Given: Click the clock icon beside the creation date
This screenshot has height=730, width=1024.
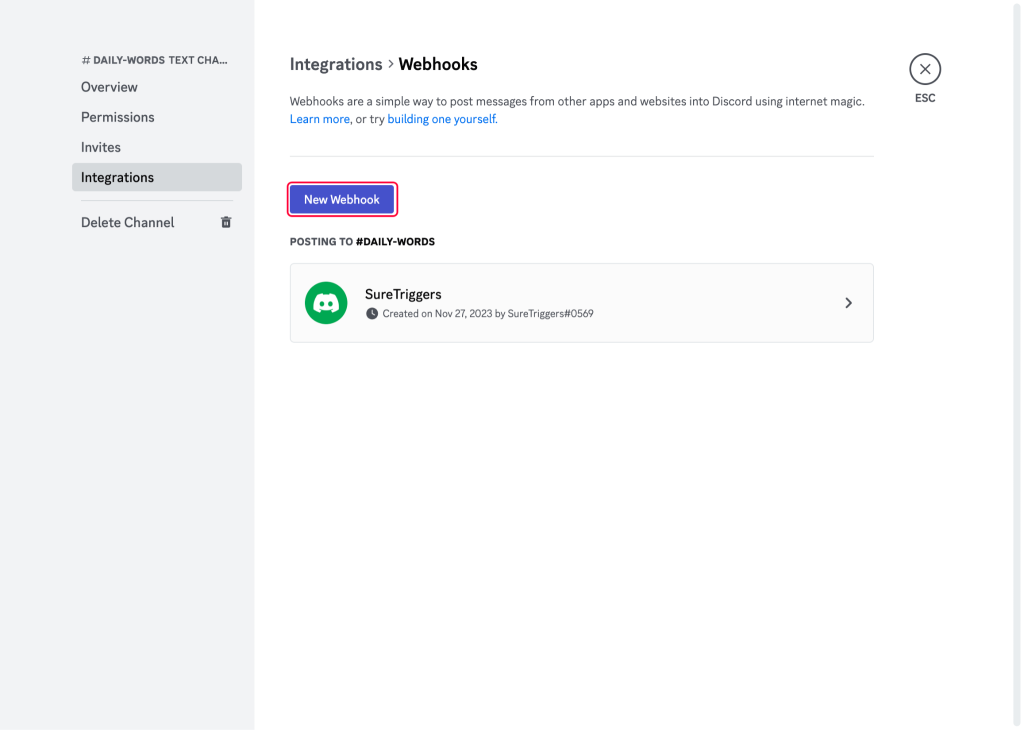Looking at the screenshot, I should coord(374,313).
